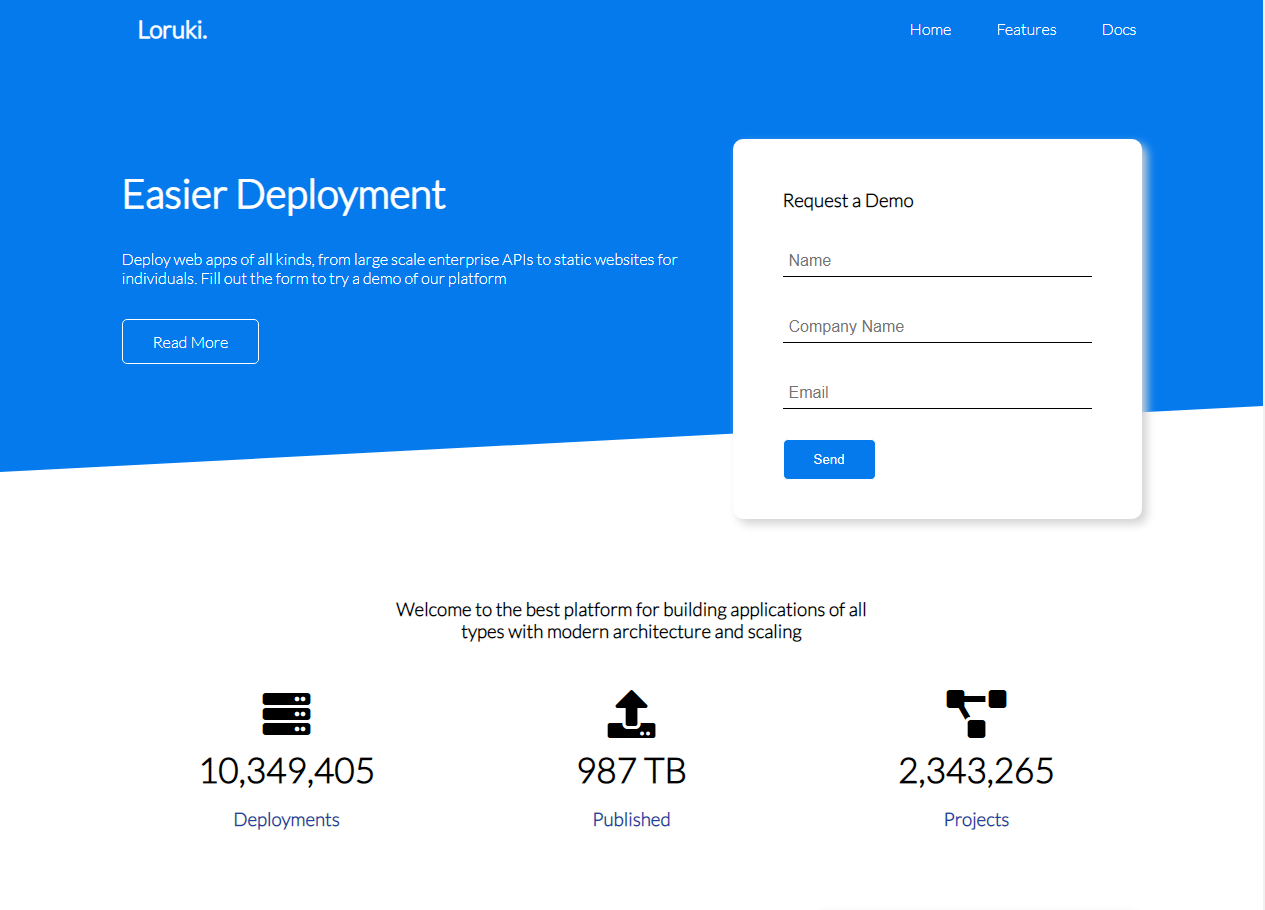Click the Projects label under the stats
The width and height of the screenshot is (1265, 910).
pos(976,820)
